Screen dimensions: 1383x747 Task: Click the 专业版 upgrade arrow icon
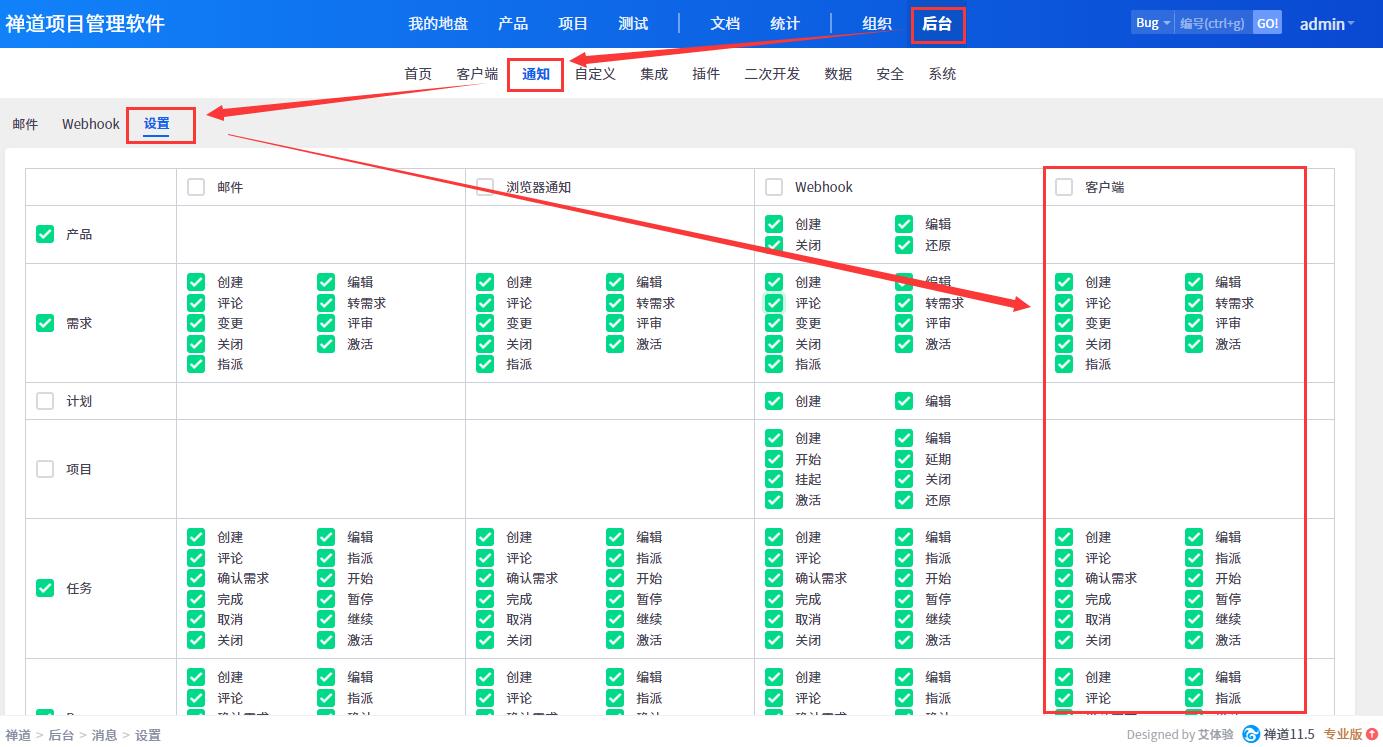(x=1371, y=735)
